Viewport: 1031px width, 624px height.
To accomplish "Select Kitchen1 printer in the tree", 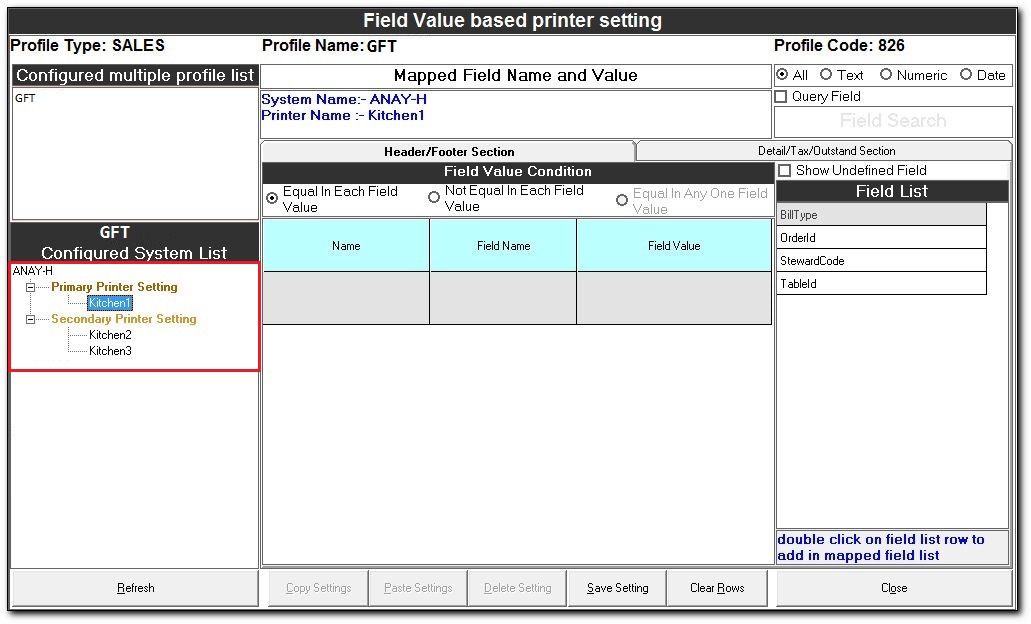I will click(110, 303).
